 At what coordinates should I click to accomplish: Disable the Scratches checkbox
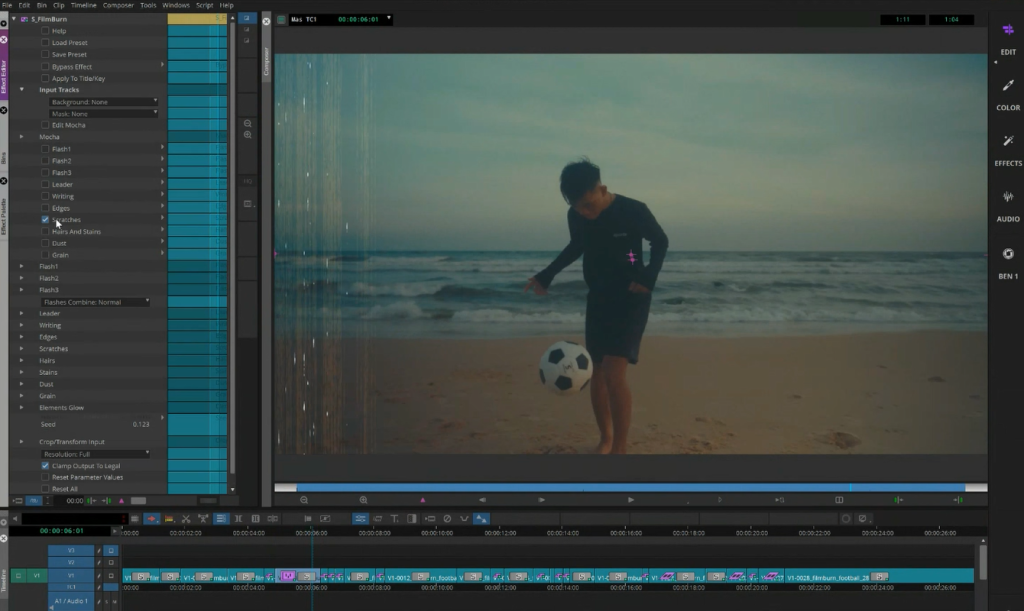(45, 220)
